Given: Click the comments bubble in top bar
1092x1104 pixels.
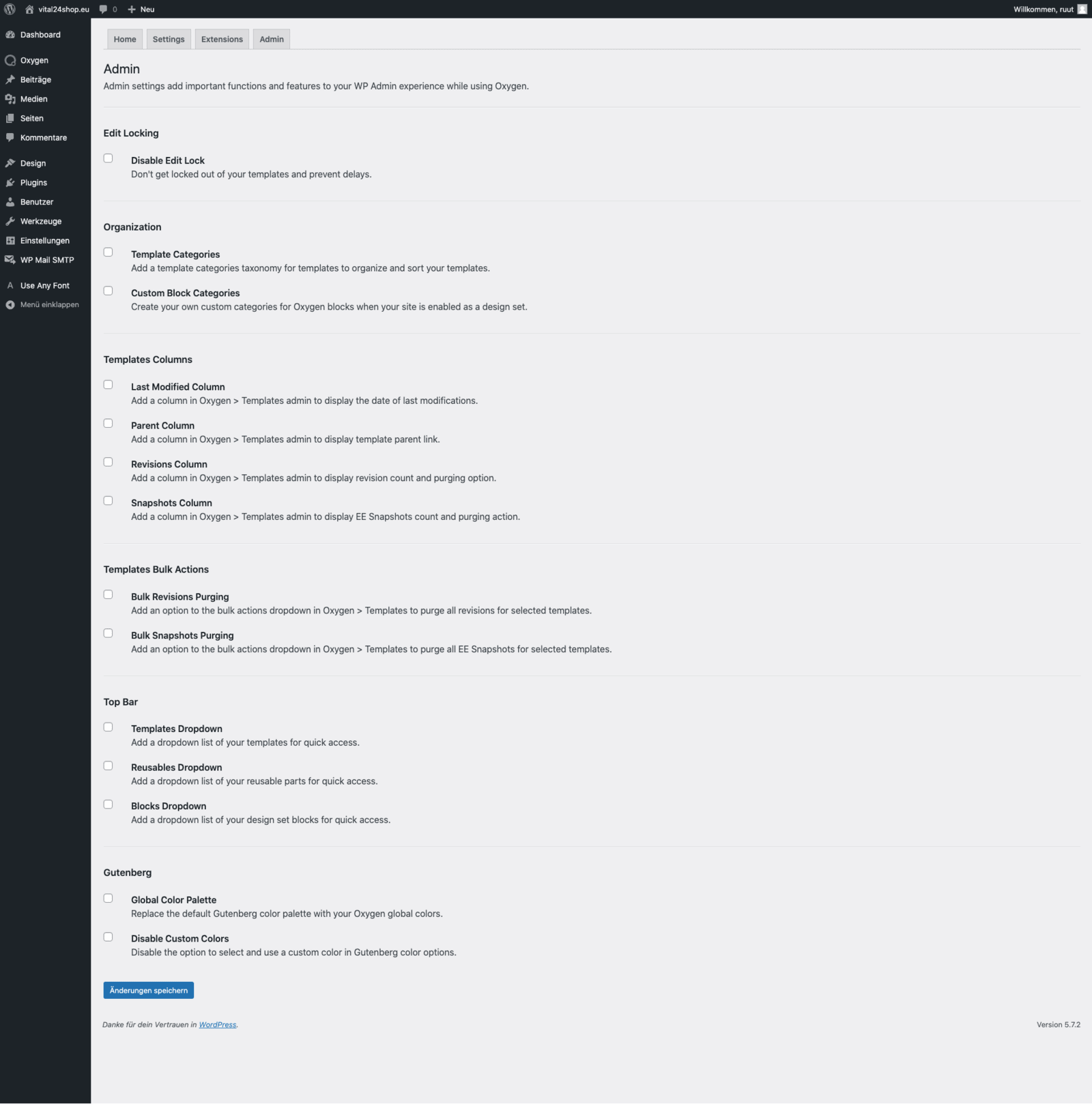Looking at the screenshot, I should 104,10.
